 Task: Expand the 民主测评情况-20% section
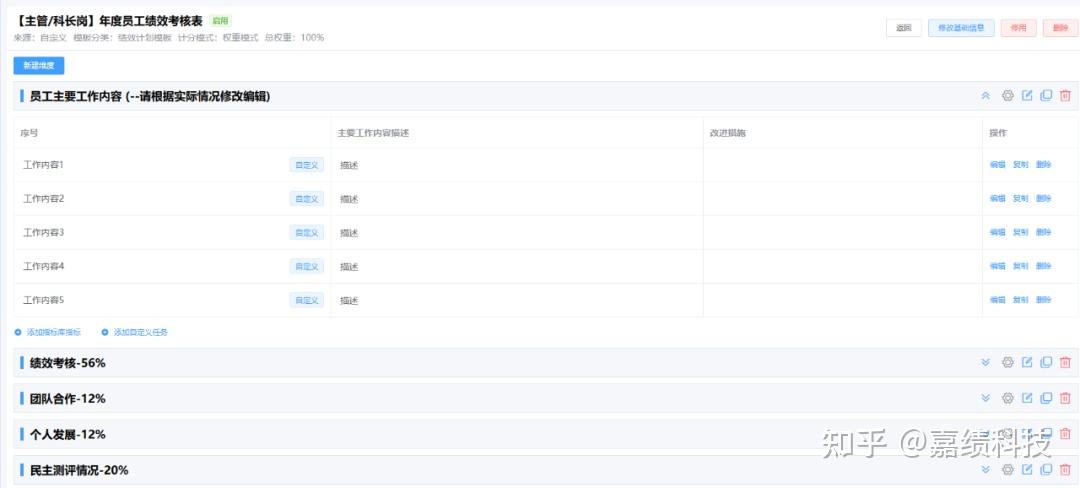(x=986, y=469)
